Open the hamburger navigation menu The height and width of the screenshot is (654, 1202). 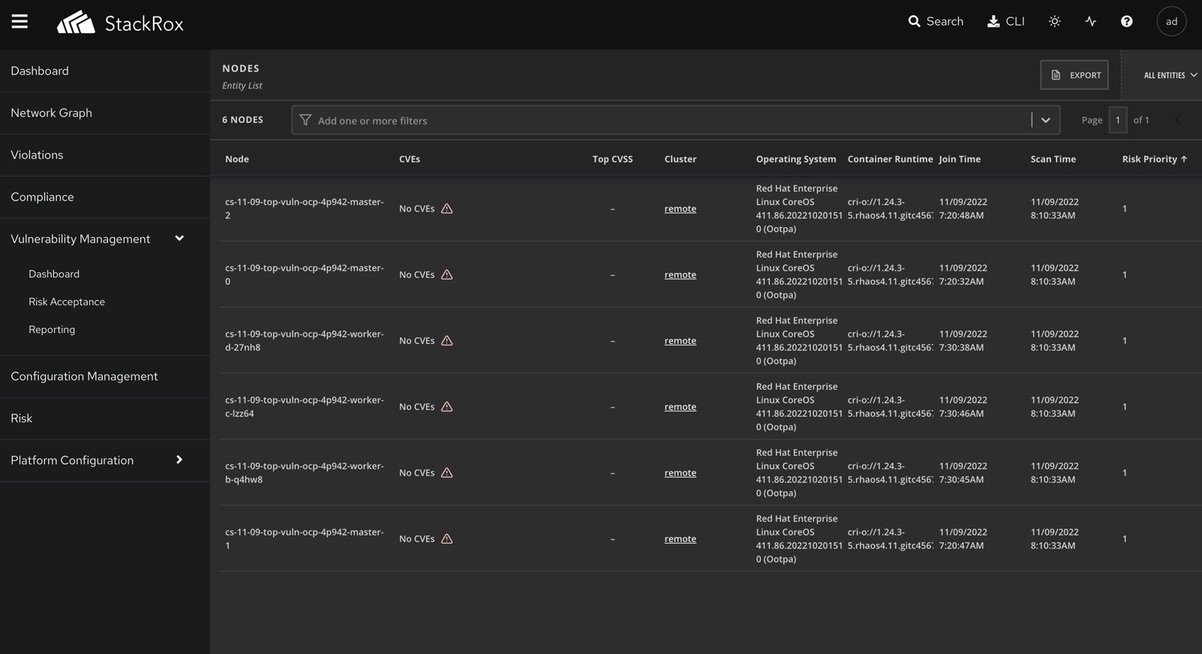(20, 21)
